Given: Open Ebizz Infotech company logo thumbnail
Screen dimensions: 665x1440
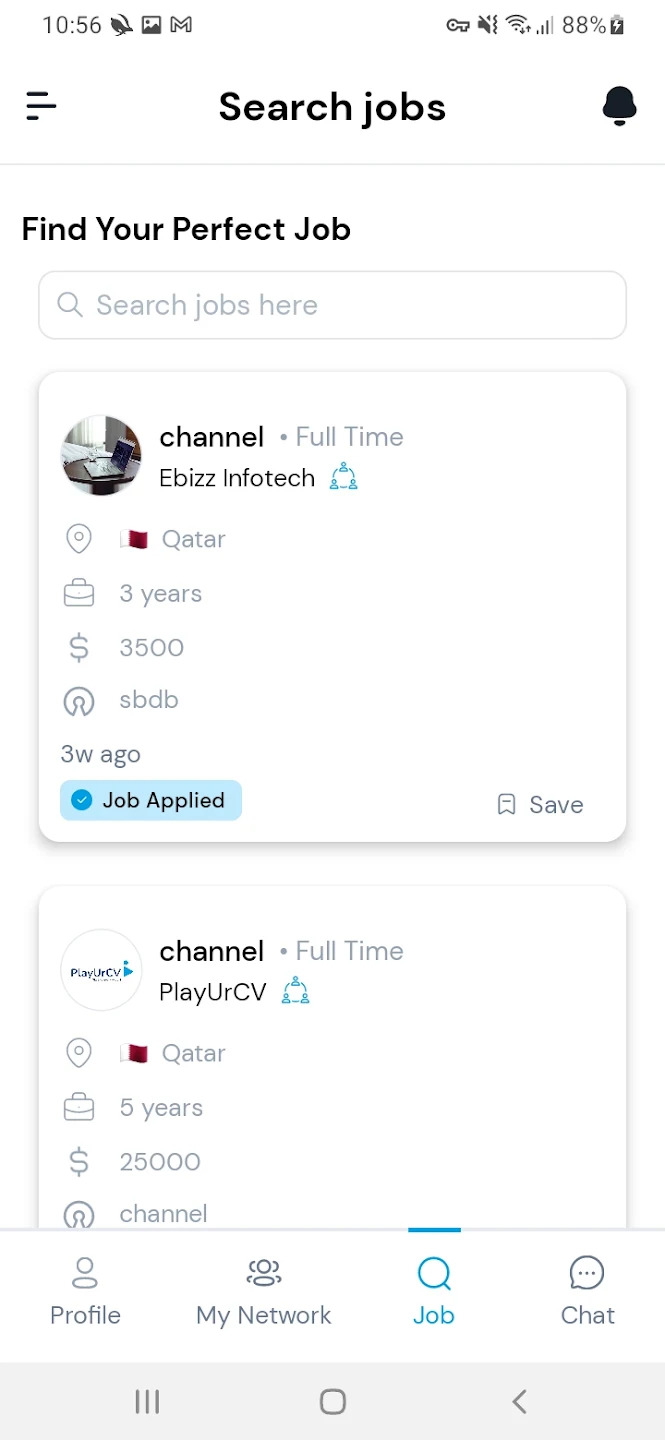Looking at the screenshot, I should pyautogui.click(x=101, y=456).
